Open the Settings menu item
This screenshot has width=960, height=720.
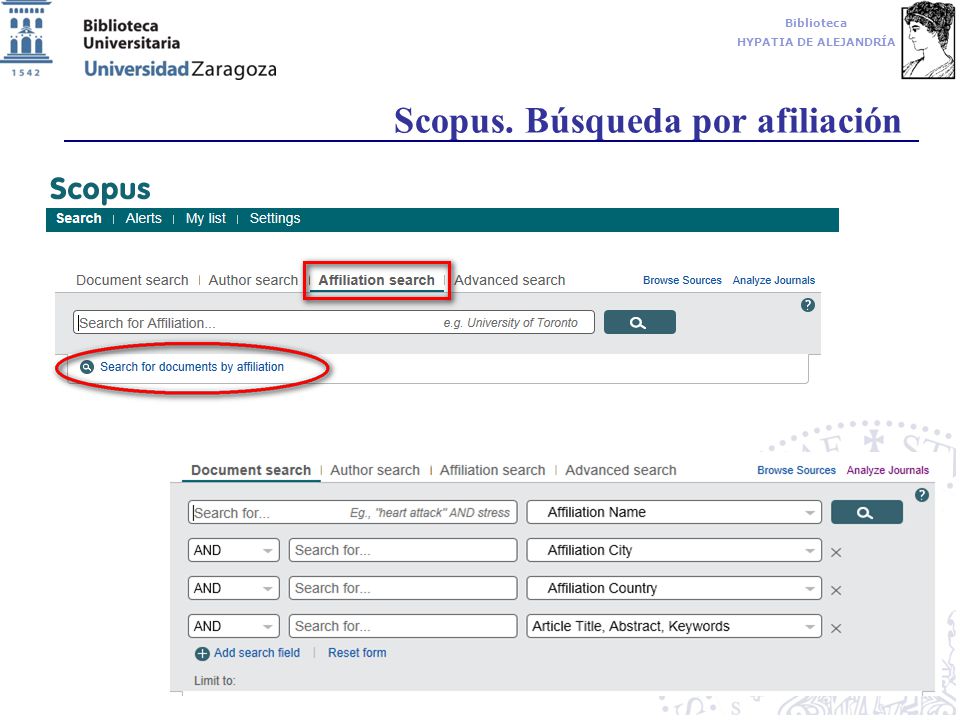(275, 219)
